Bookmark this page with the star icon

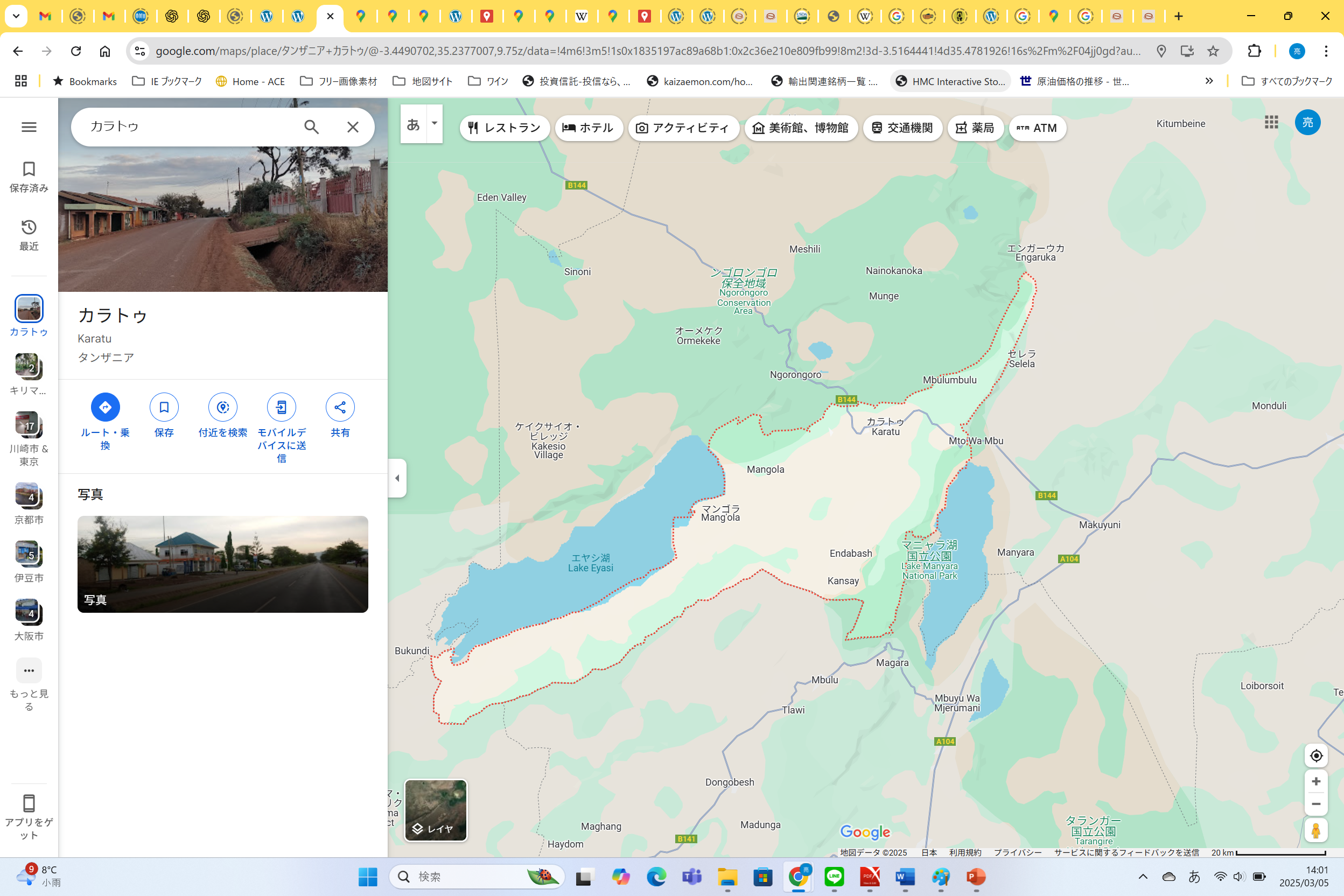1213,51
